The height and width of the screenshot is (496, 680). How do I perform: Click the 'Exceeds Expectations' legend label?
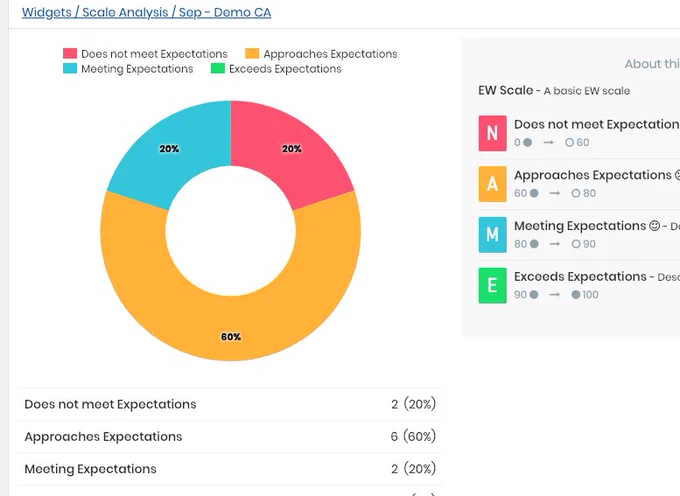285,69
